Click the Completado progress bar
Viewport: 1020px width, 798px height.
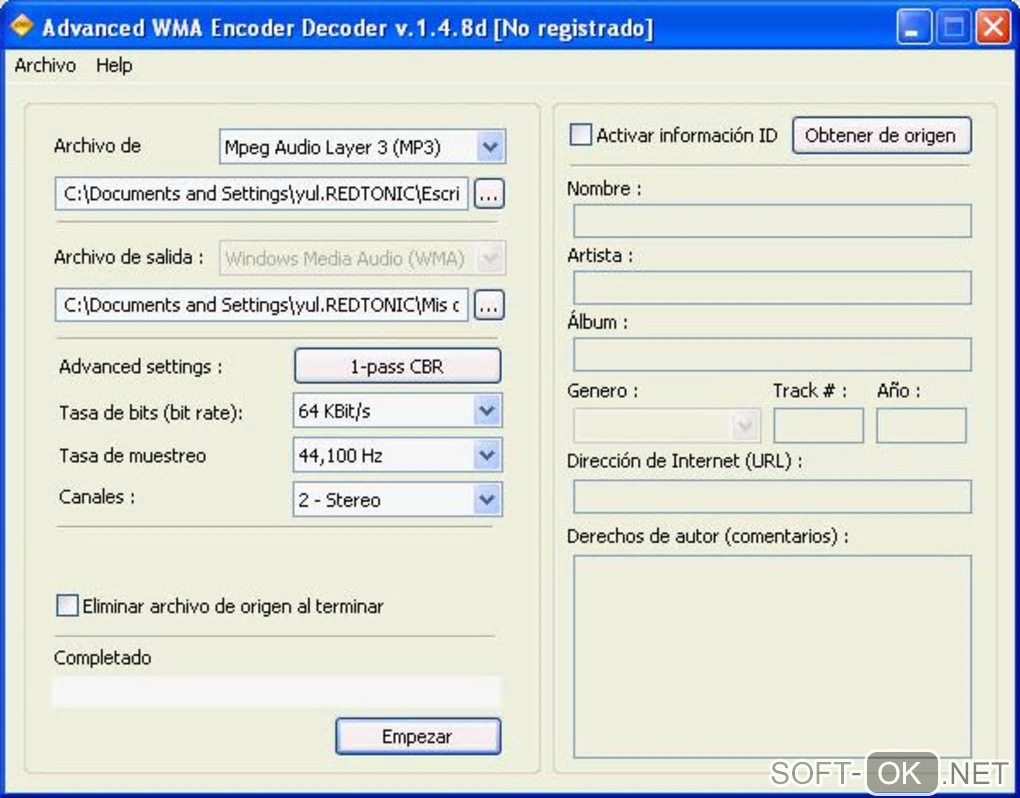[x=276, y=691]
